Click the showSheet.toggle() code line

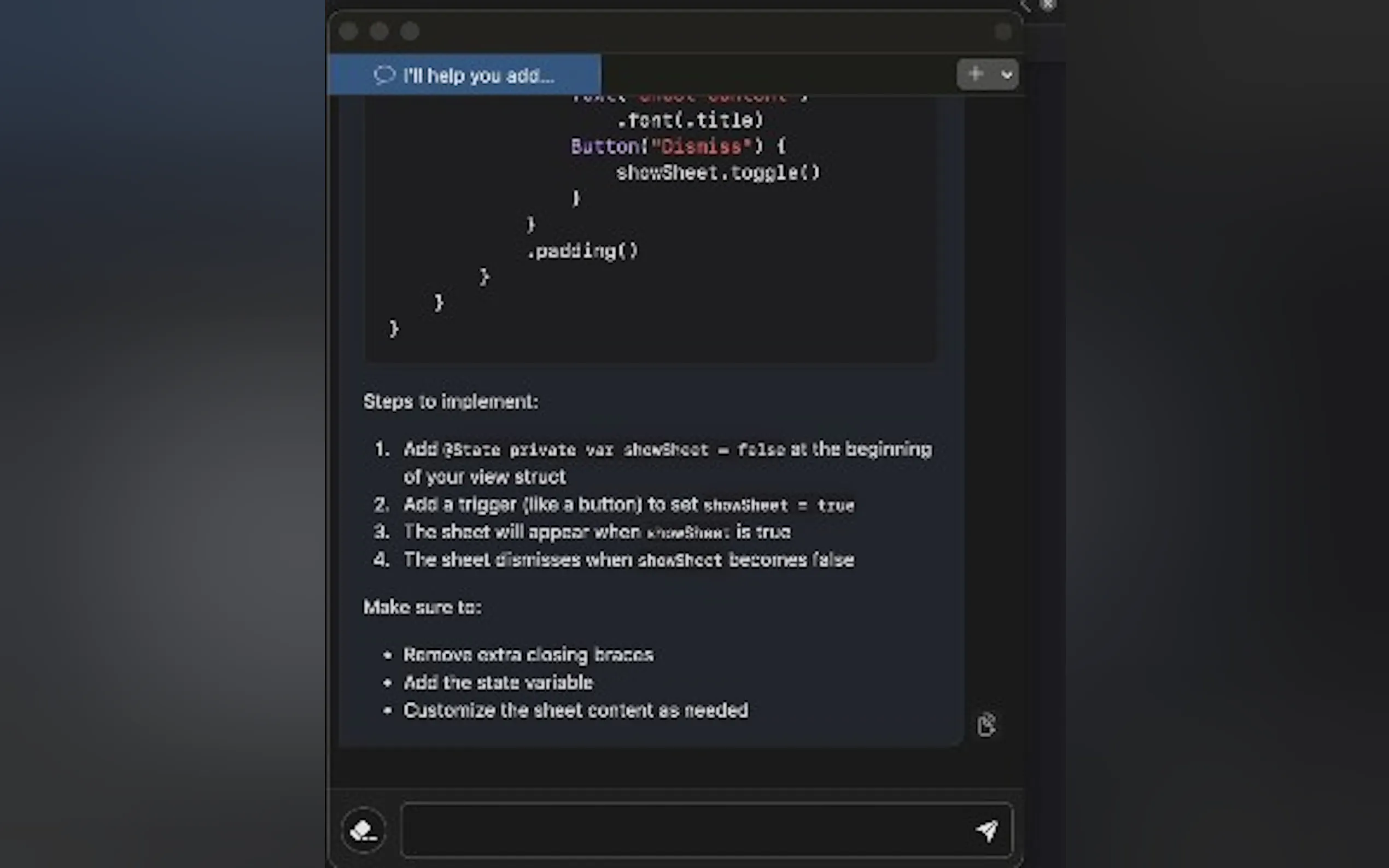718,173
